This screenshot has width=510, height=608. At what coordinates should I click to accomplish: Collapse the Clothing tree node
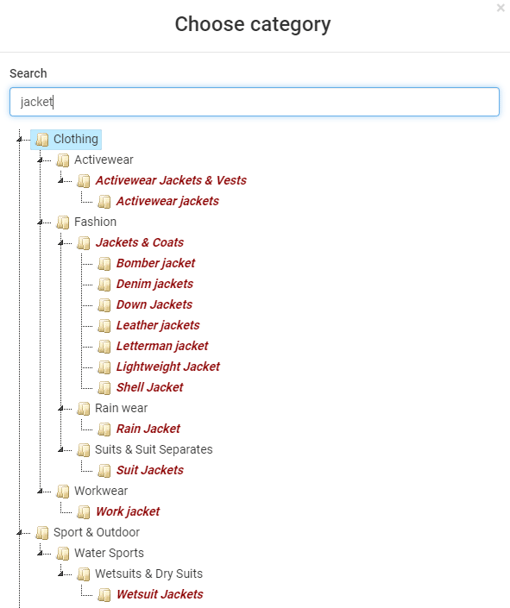19,139
